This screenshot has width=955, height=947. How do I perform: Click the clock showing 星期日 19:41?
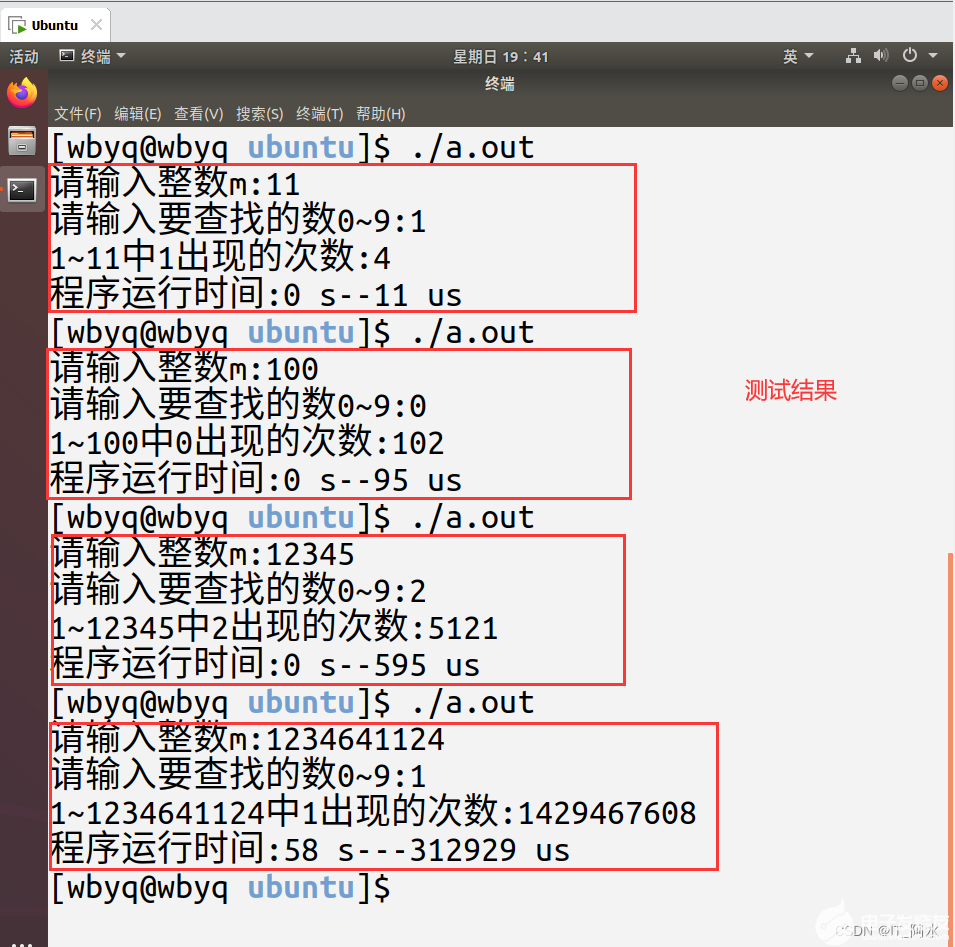click(x=501, y=56)
